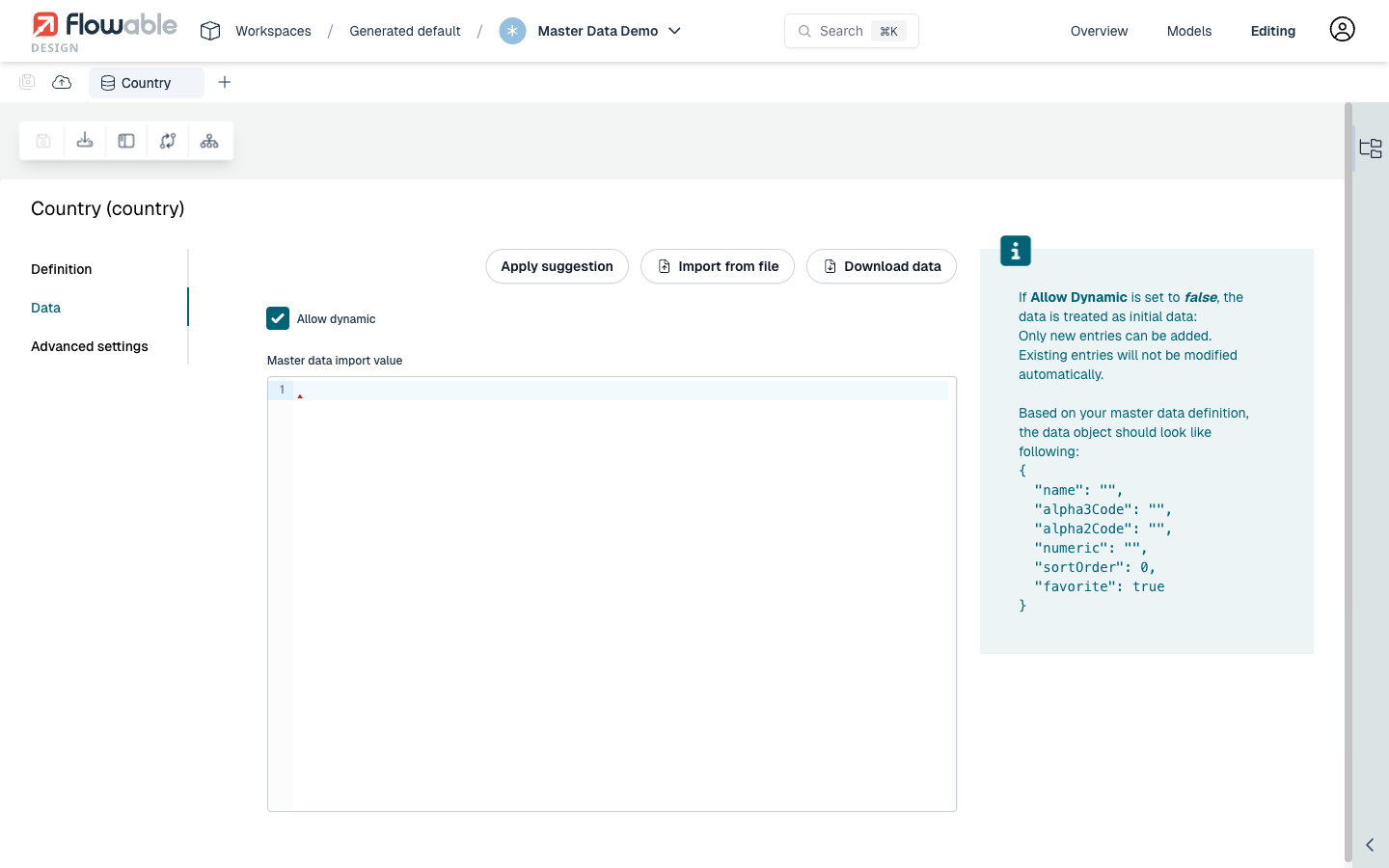Click the vertical page scrollbar
Viewport: 1389px width, 868px height.
coord(1348,482)
